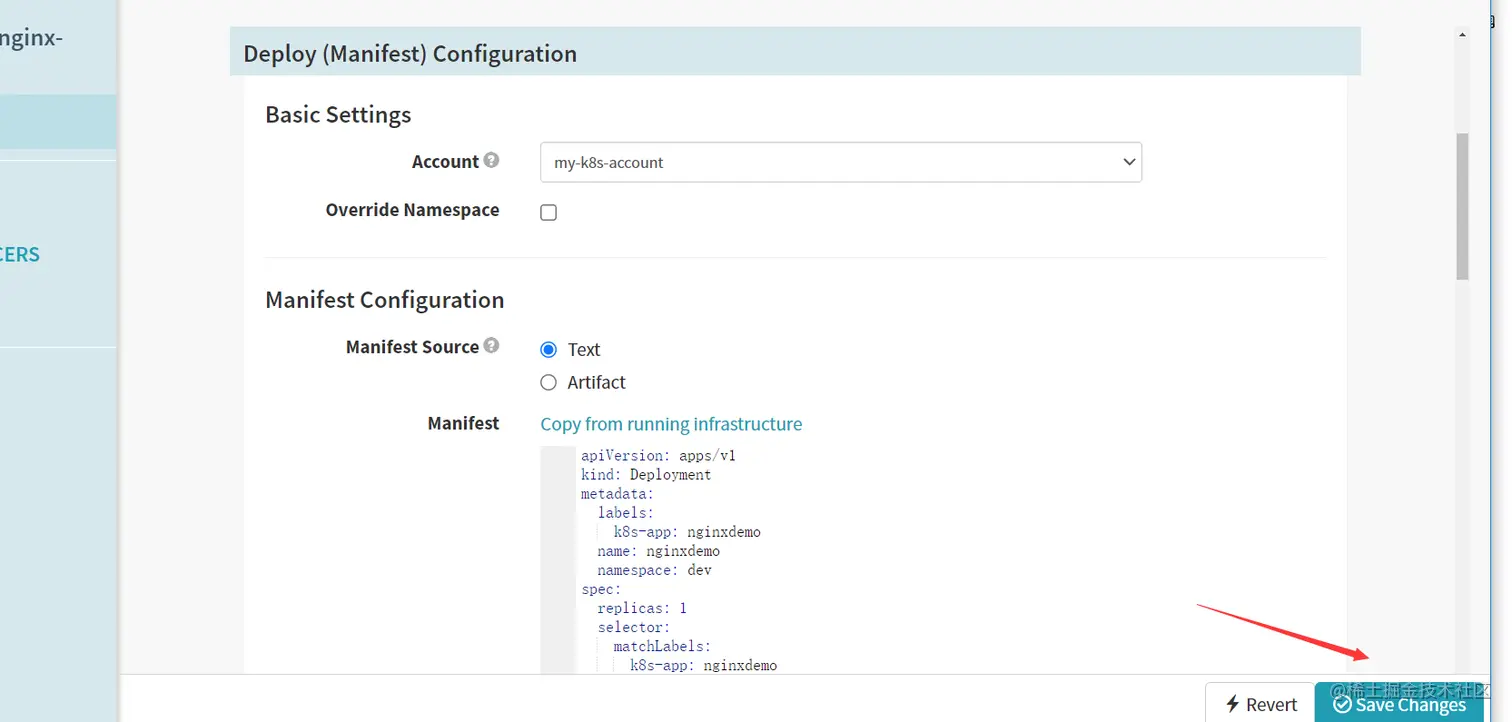The height and width of the screenshot is (722, 1512).
Task: Choose the Artifact manifest source option
Action: pyautogui.click(x=548, y=382)
